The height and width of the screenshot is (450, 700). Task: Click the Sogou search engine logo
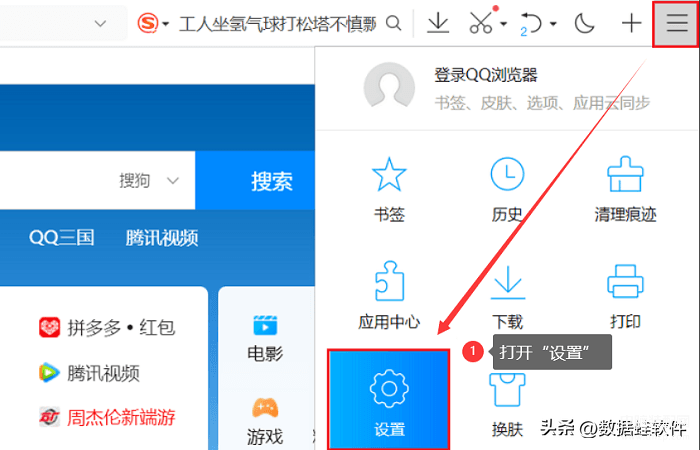point(148,23)
